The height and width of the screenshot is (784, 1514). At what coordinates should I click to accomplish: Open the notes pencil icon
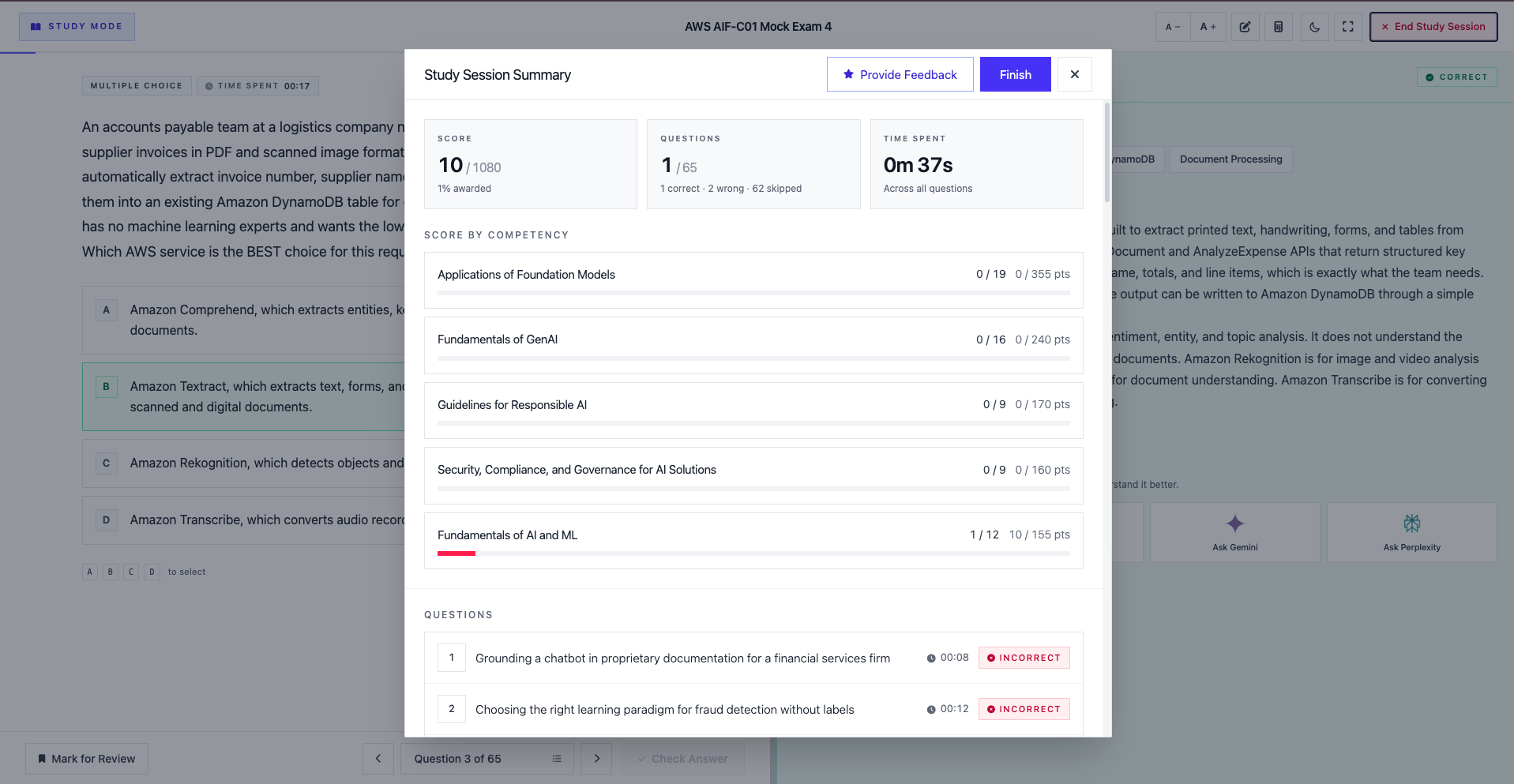[x=1245, y=27]
